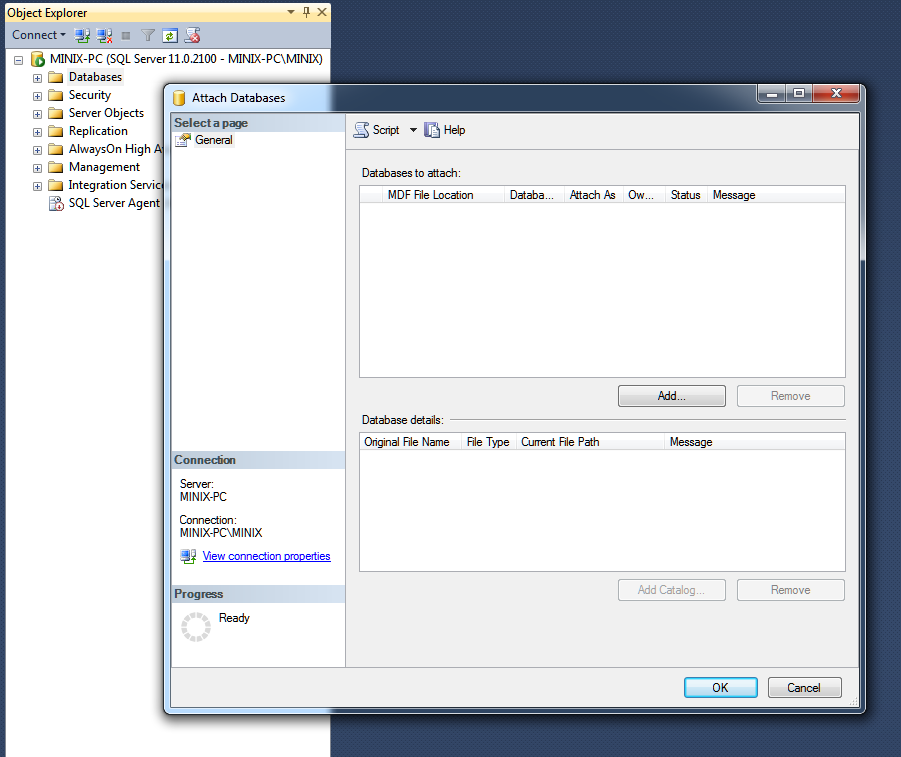Image resolution: width=901 pixels, height=757 pixels.
Task: Expand the Security folder node
Action: (38, 95)
